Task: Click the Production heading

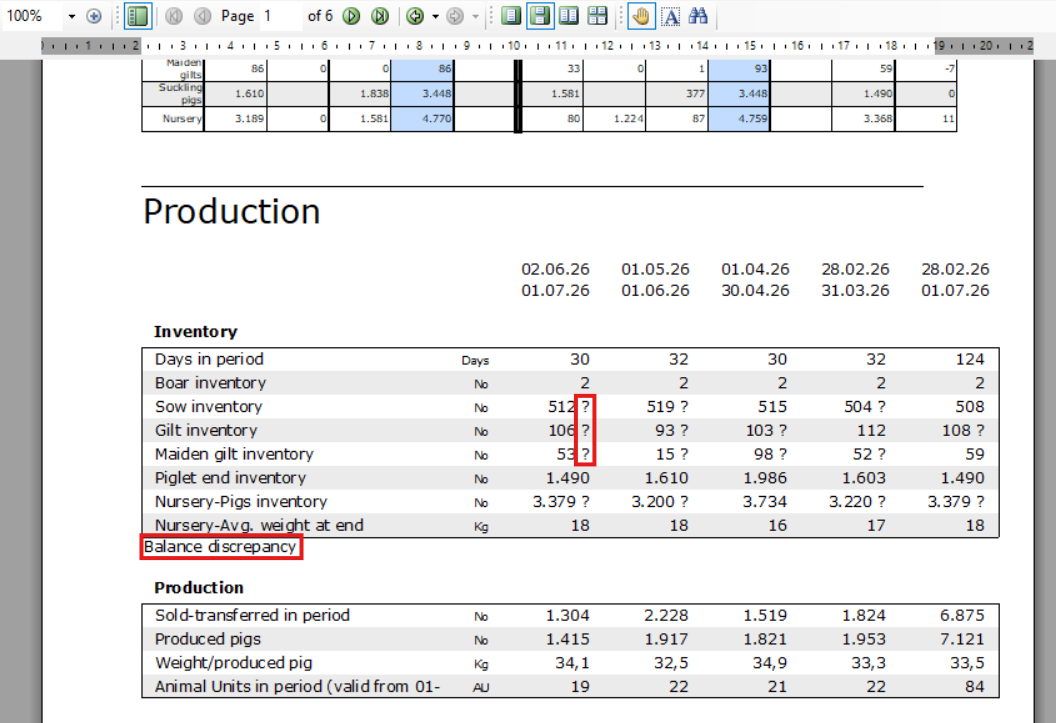Action: 232,211
